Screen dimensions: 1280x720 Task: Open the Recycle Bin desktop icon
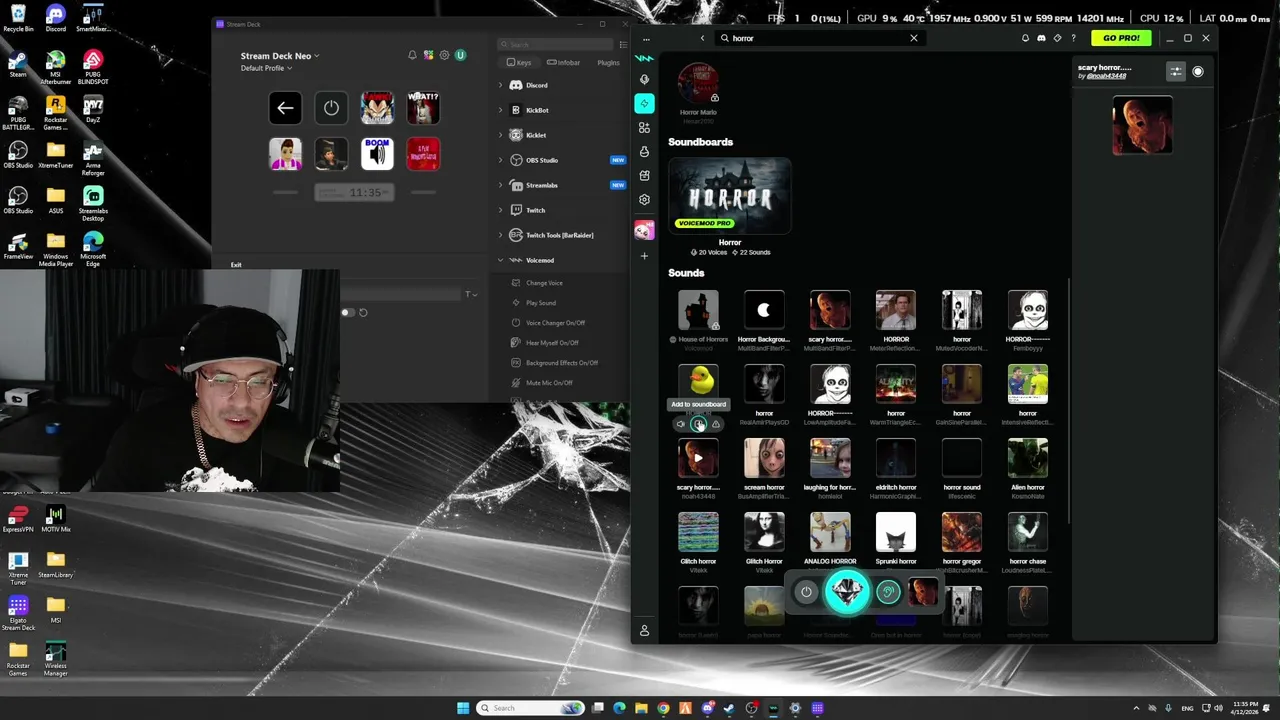18,18
